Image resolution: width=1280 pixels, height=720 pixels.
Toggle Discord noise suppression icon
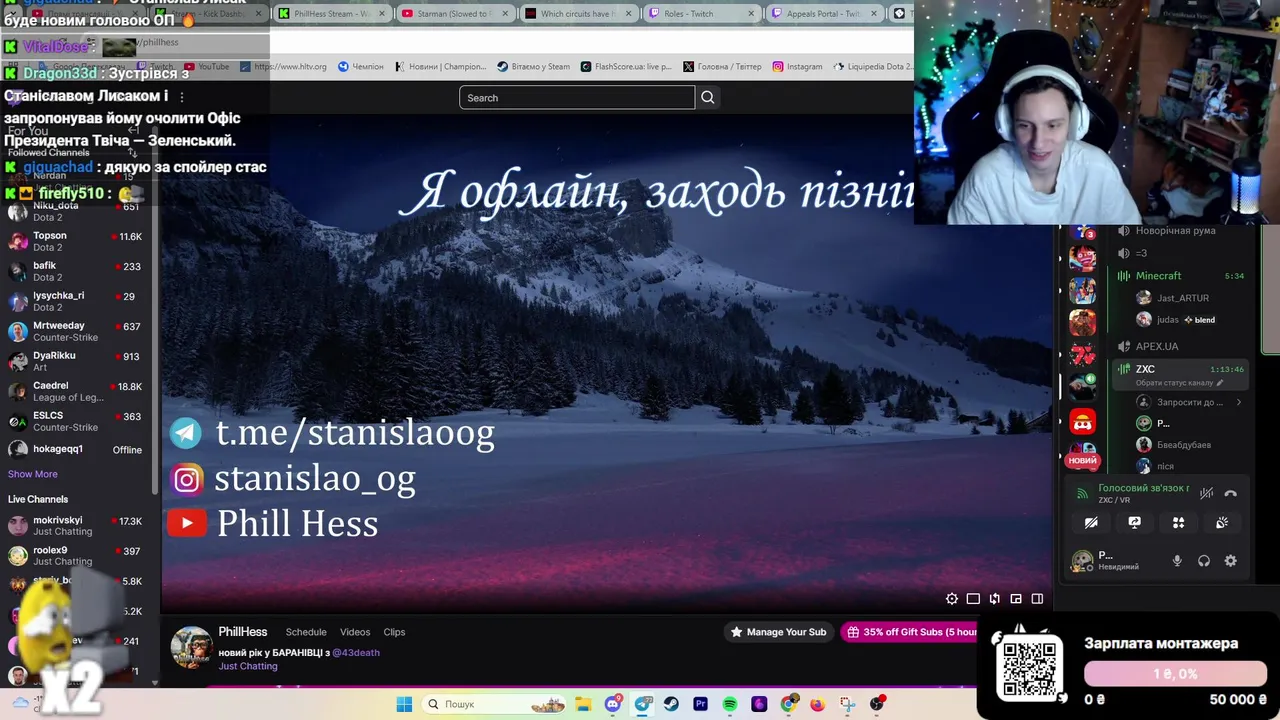pos(1207,493)
